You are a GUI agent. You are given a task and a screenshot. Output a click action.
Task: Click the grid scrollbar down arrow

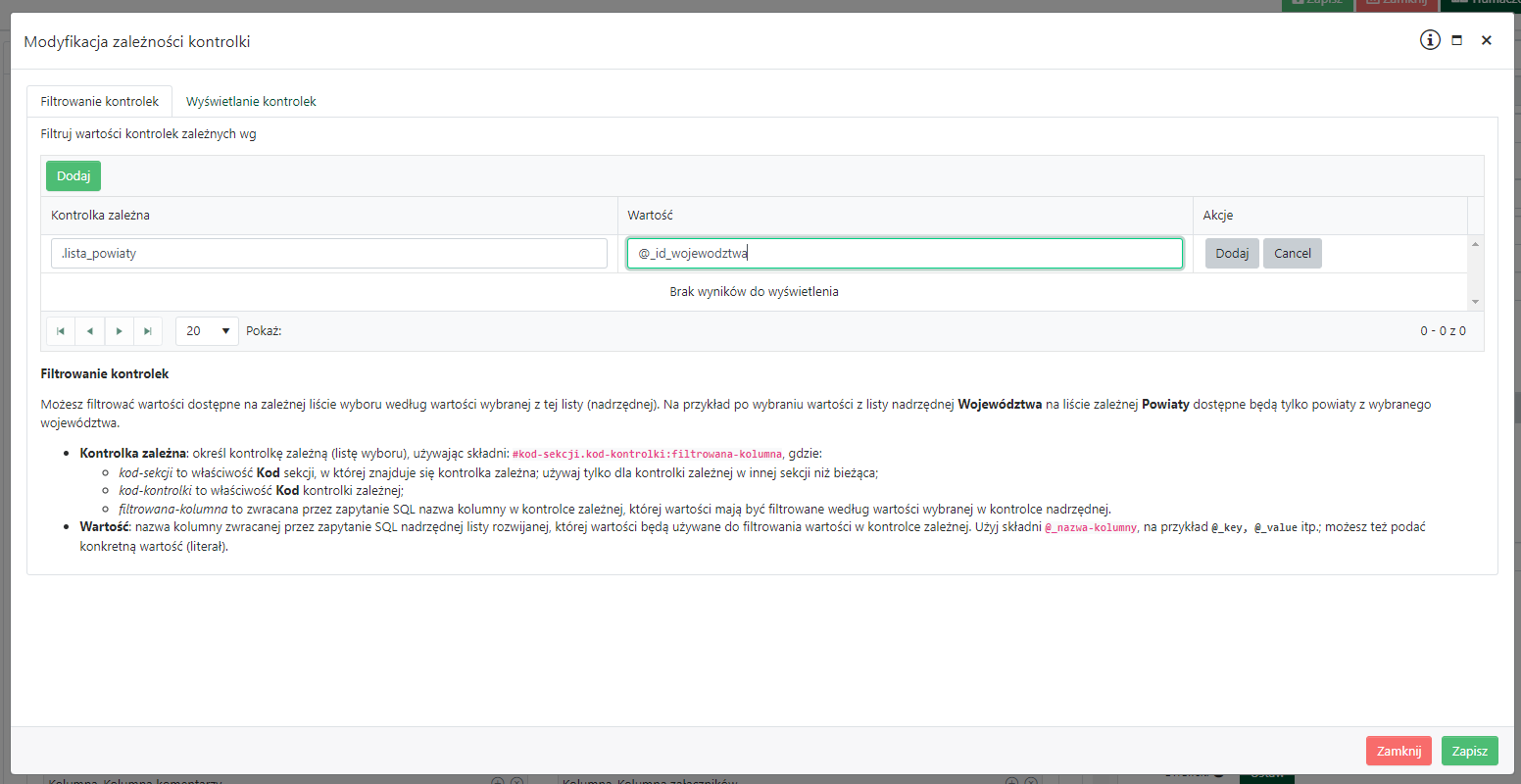1475,302
